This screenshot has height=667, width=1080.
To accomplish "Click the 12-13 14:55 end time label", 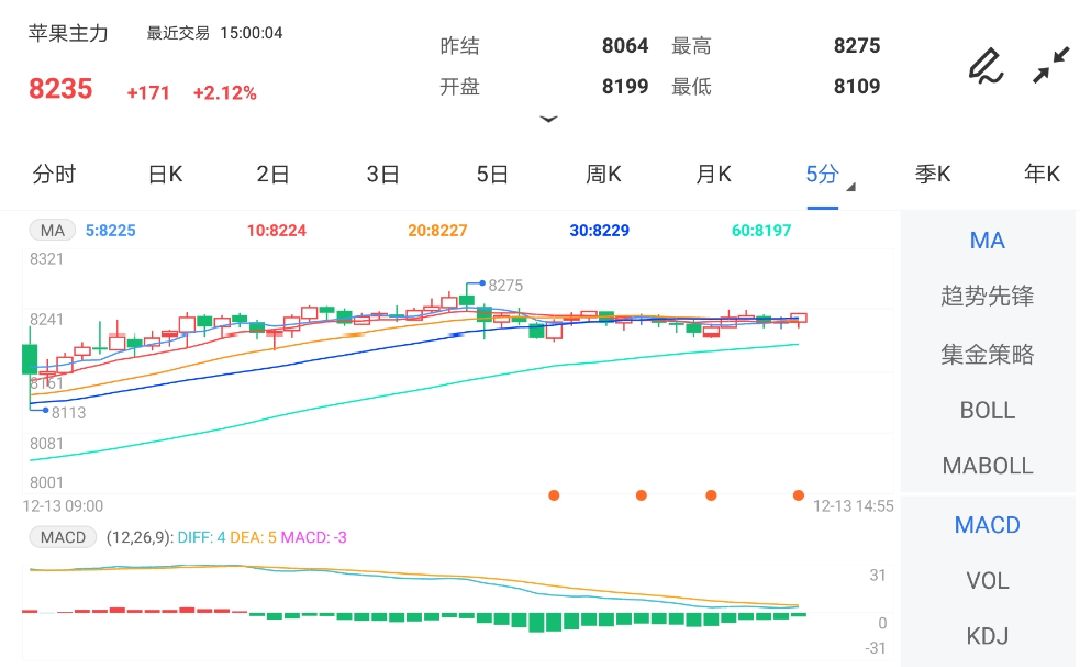I will click(853, 506).
